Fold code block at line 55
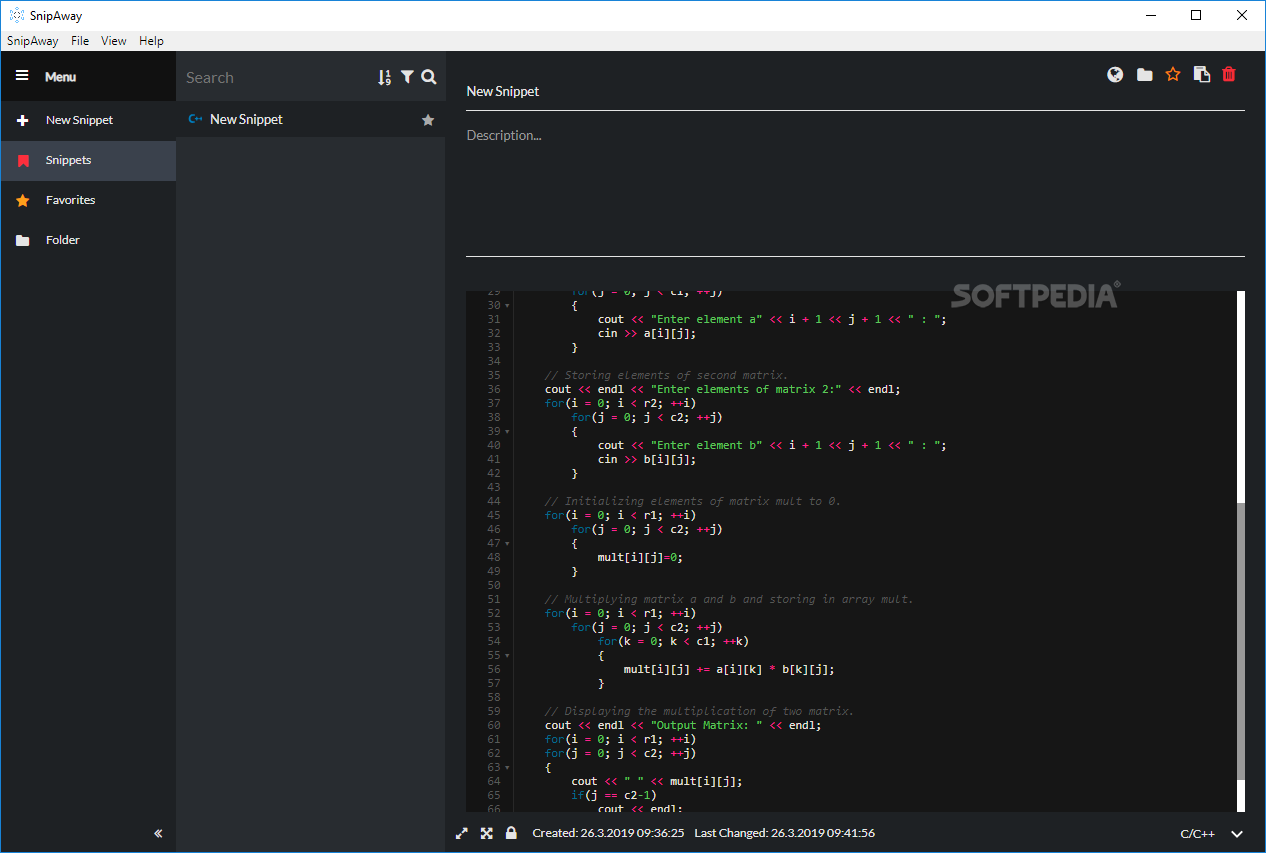This screenshot has height=853, width=1266. [507, 655]
